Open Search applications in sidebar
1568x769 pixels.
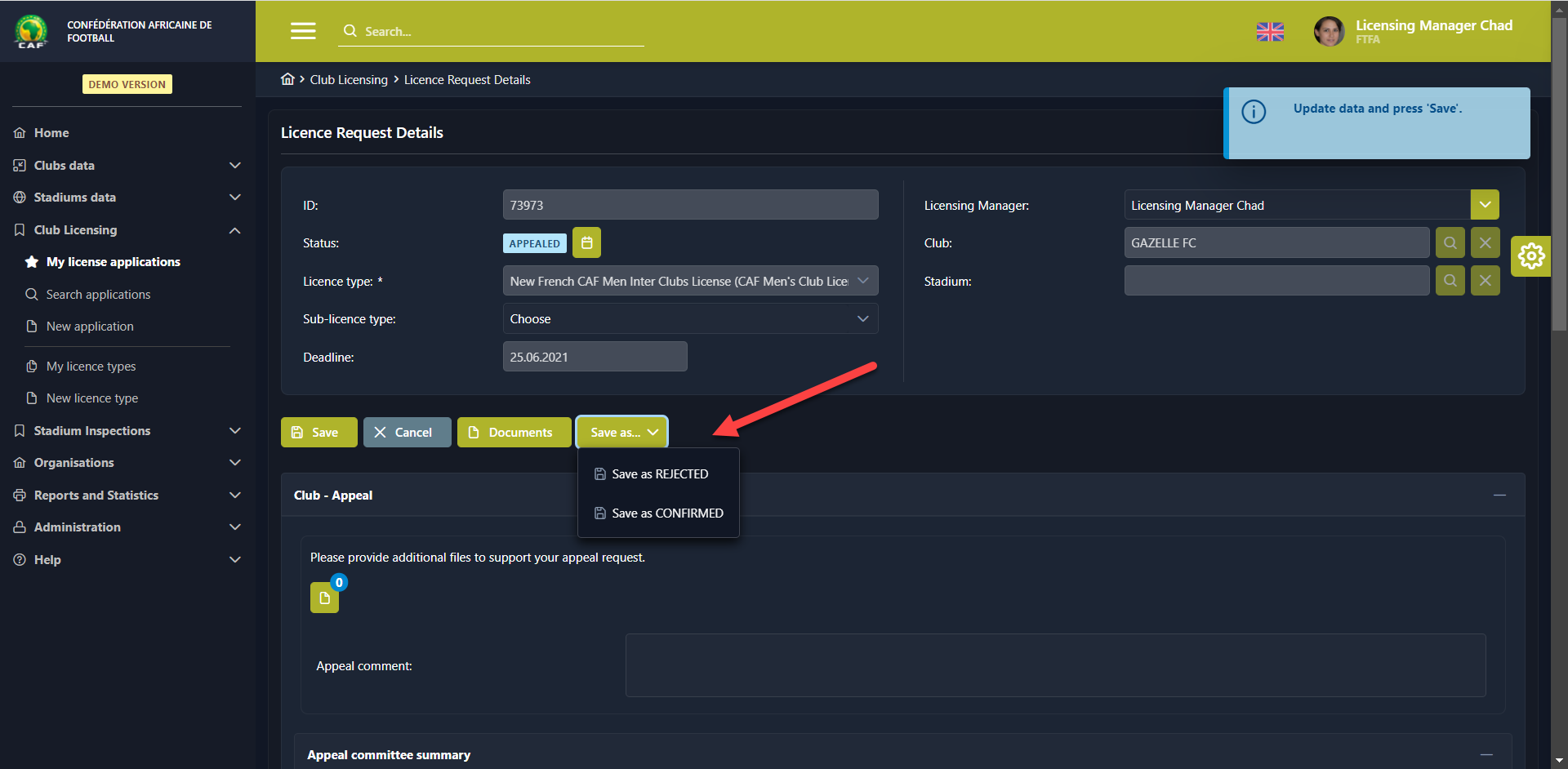coord(98,294)
